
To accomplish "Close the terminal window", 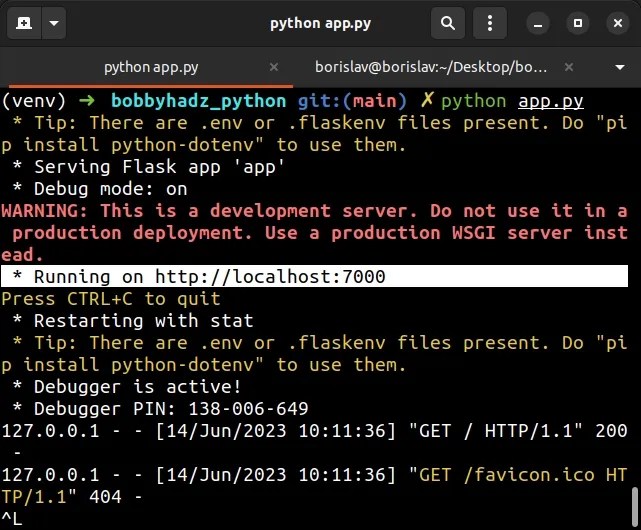I will [618, 23].
